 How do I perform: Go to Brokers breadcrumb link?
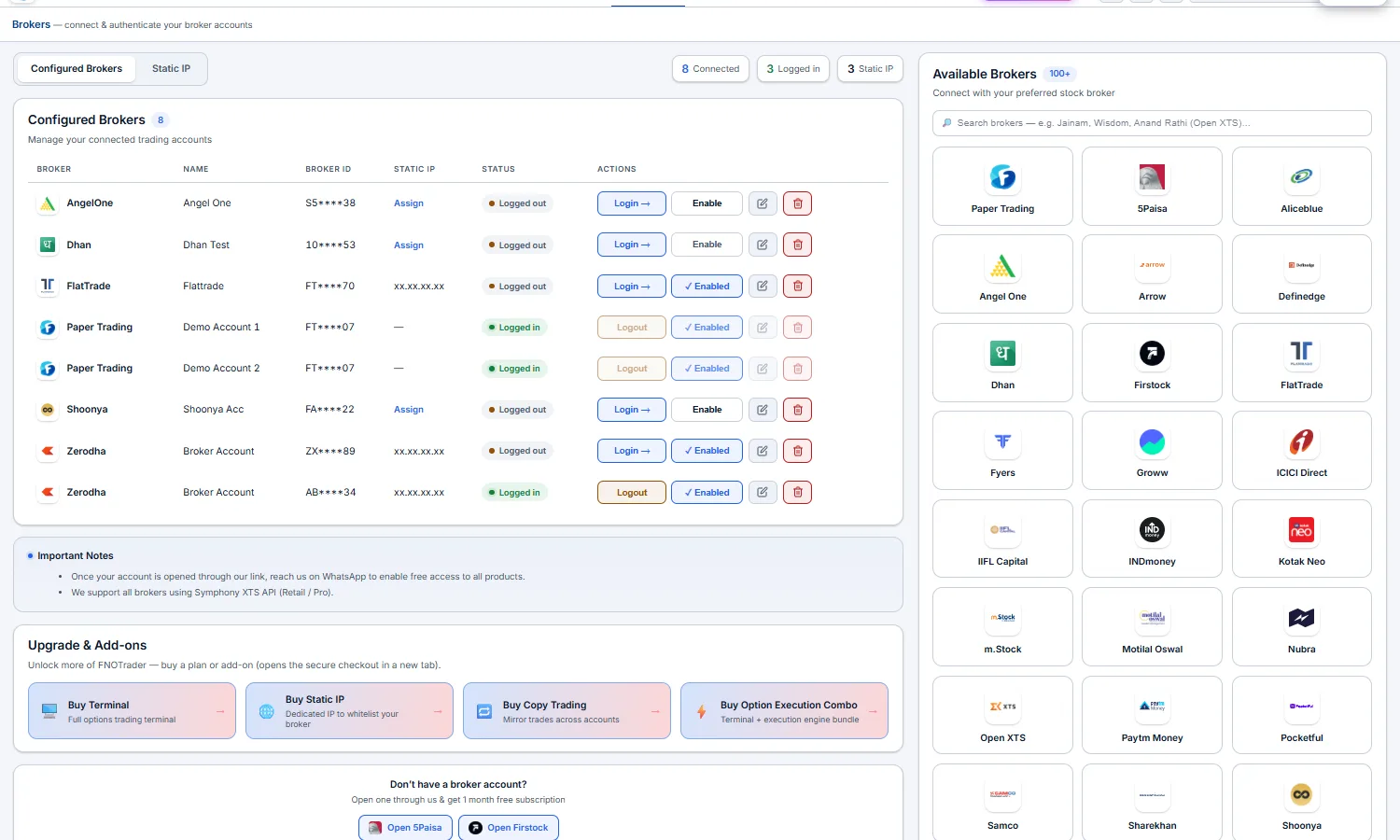tap(31, 24)
